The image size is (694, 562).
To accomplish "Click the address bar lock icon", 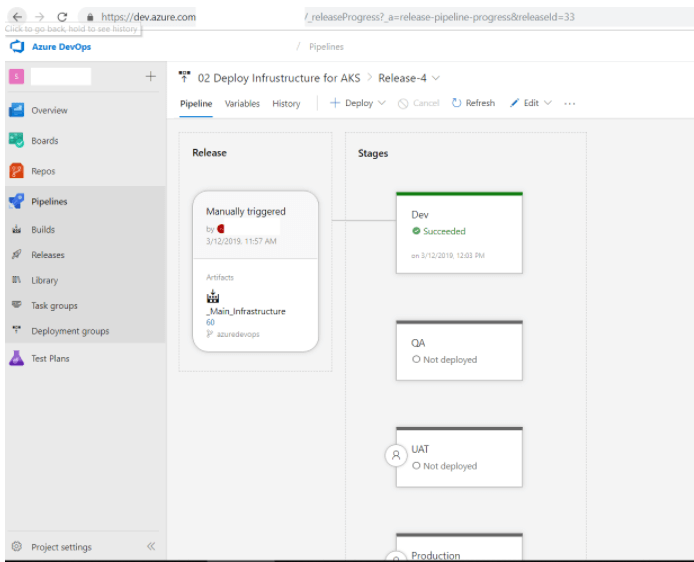I will (90, 17).
